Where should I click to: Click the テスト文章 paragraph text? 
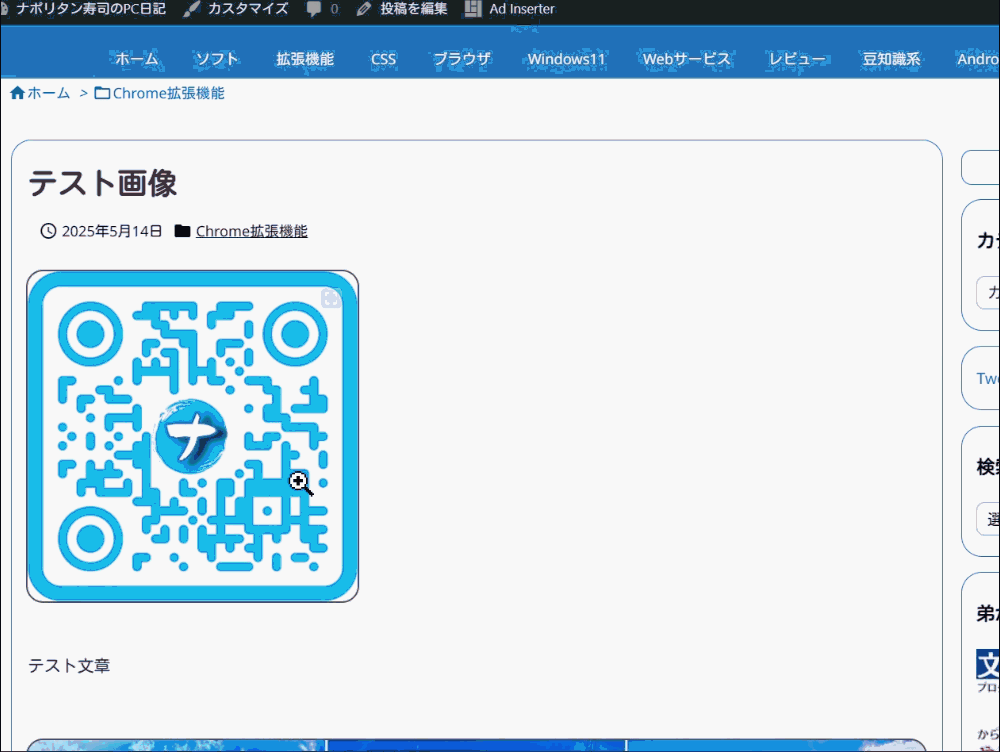point(69,666)
